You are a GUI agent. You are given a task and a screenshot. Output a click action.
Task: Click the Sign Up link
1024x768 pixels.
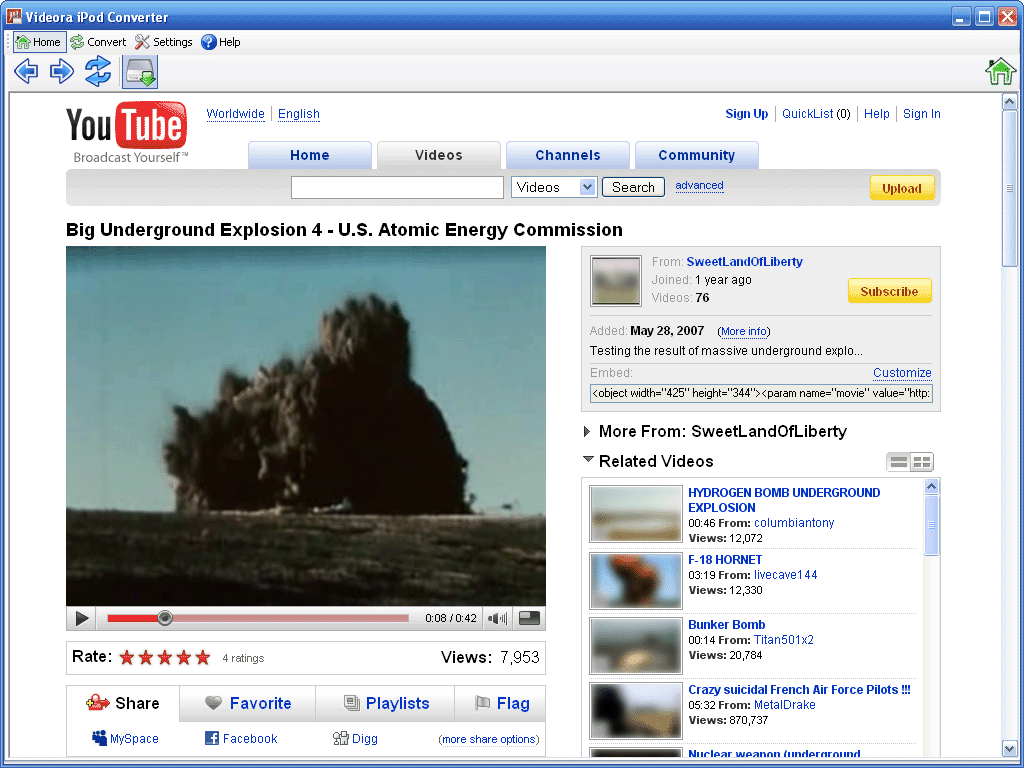pos(746,114)
